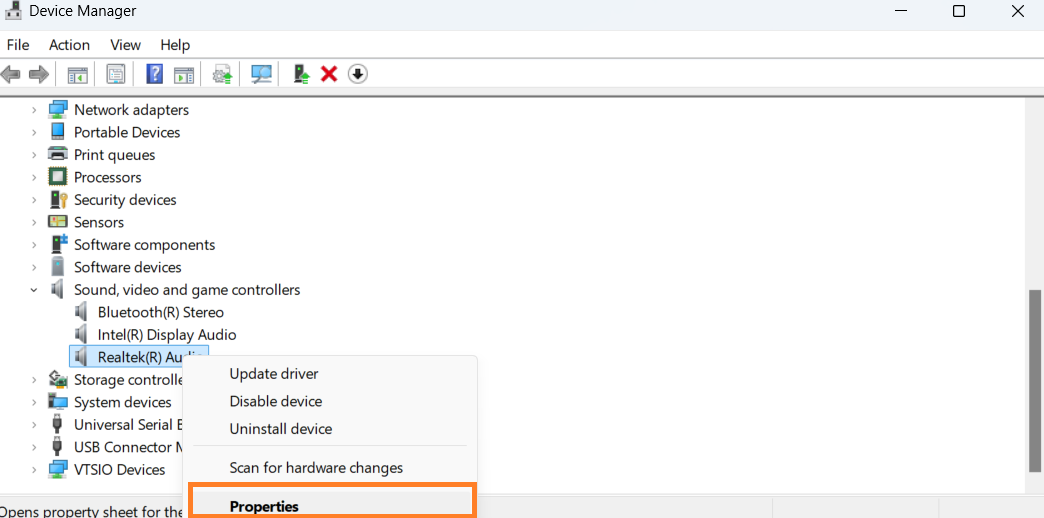
Task: Expand the Security devices node
Action: point(34,200)
